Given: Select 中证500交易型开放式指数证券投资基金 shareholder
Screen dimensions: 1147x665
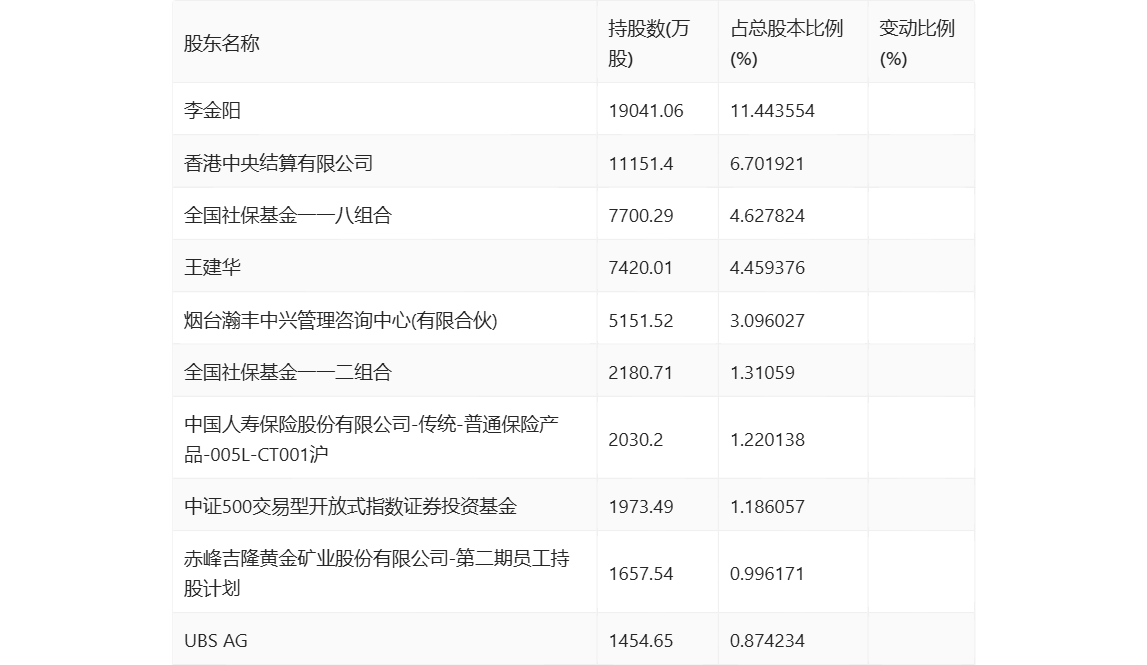Looking at the screenshot, I should pos(350,506).
